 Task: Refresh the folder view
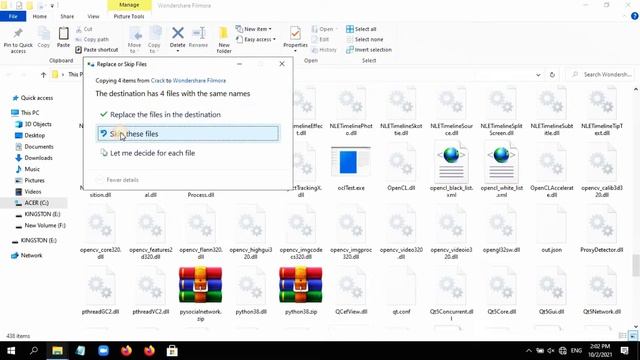[552, 75]
